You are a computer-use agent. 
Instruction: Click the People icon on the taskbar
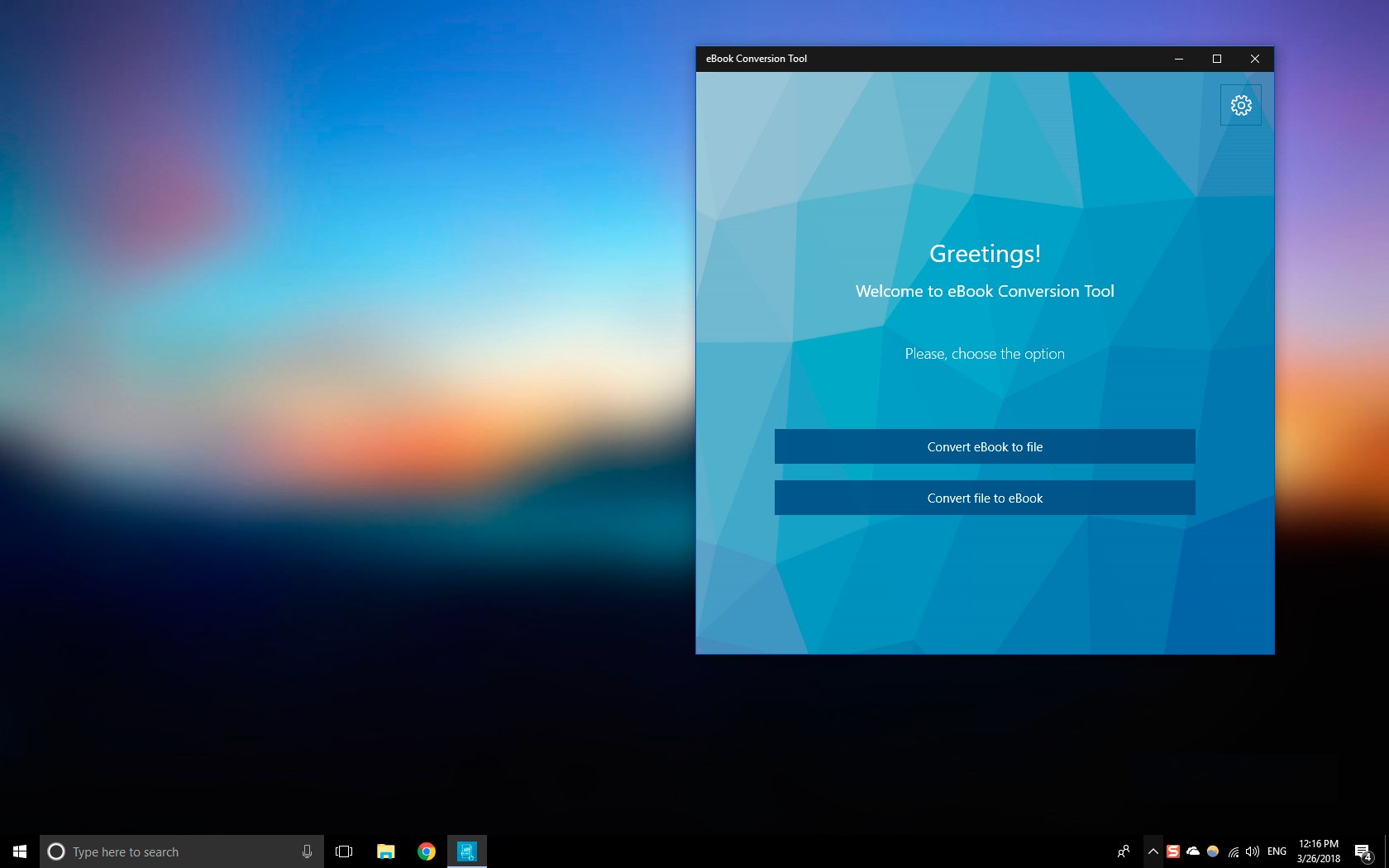click(1124, 851)
